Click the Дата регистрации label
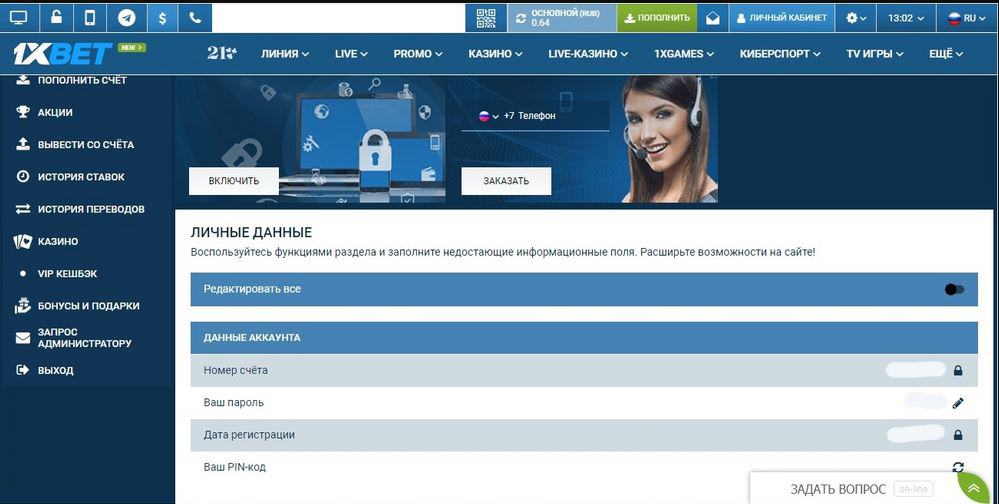 (x=249, y=435)
